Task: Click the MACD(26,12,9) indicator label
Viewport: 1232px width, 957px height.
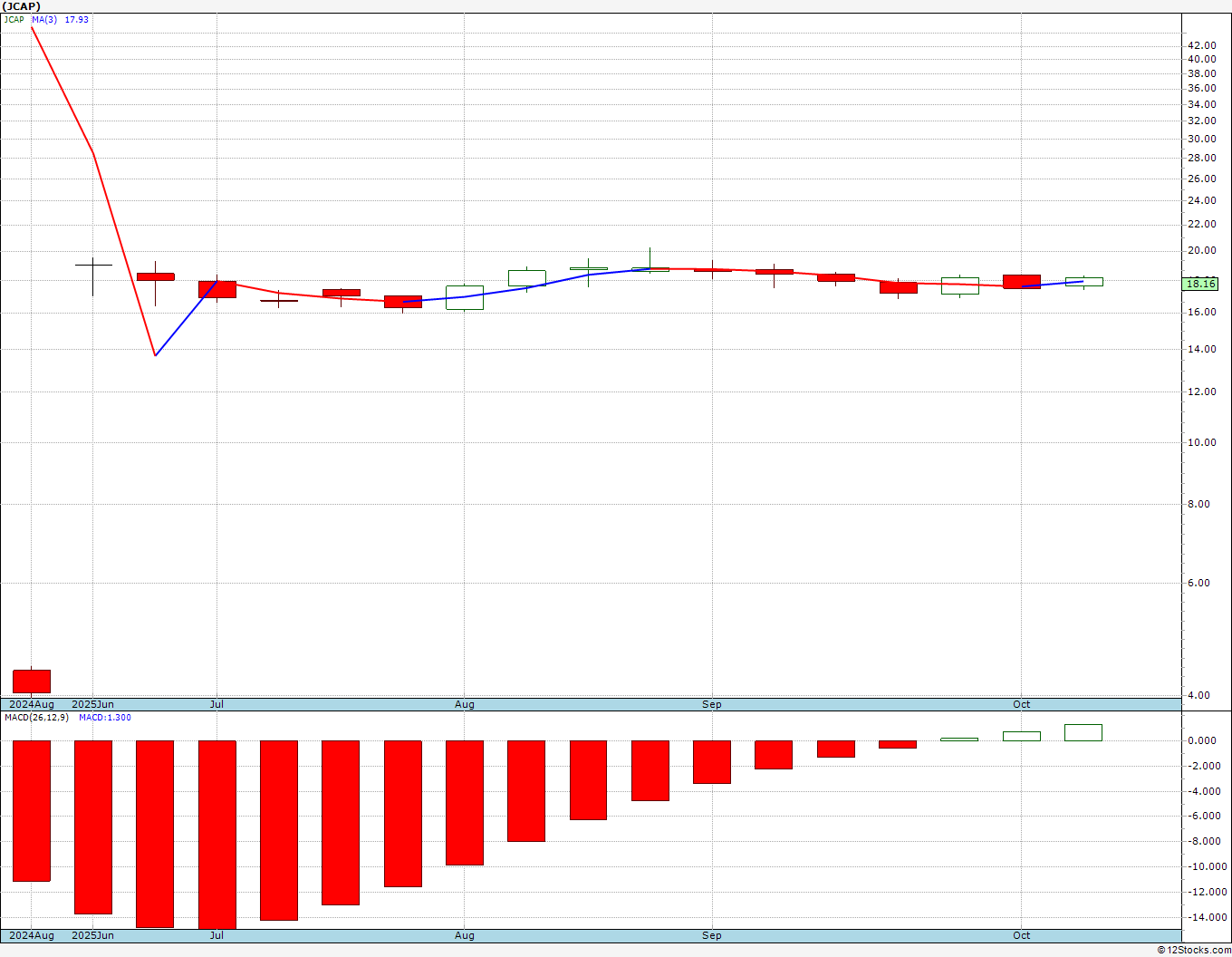Action: [x=36, y=718]
